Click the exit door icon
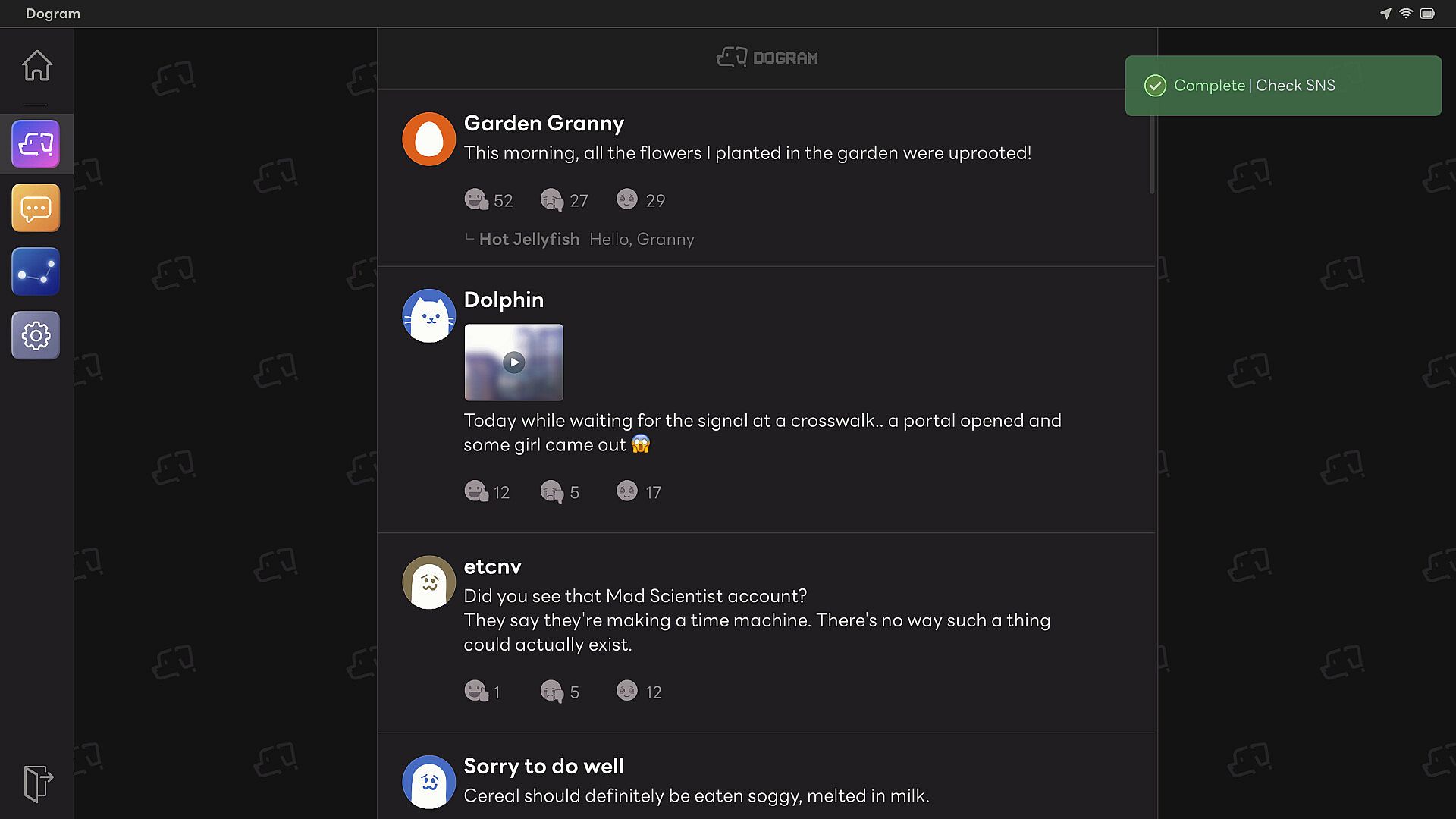 coord(37,783)
